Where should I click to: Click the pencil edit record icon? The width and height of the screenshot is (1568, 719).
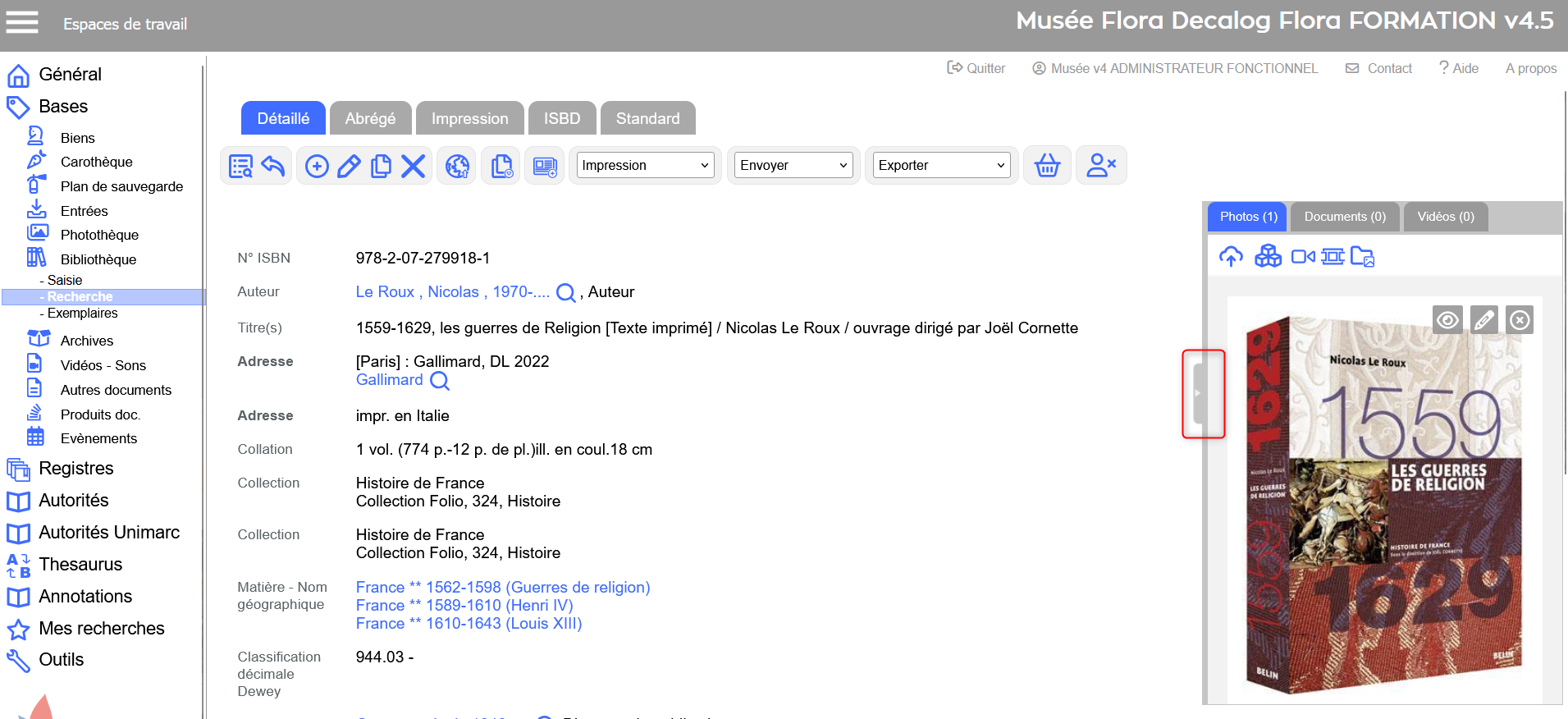point(349,167)
